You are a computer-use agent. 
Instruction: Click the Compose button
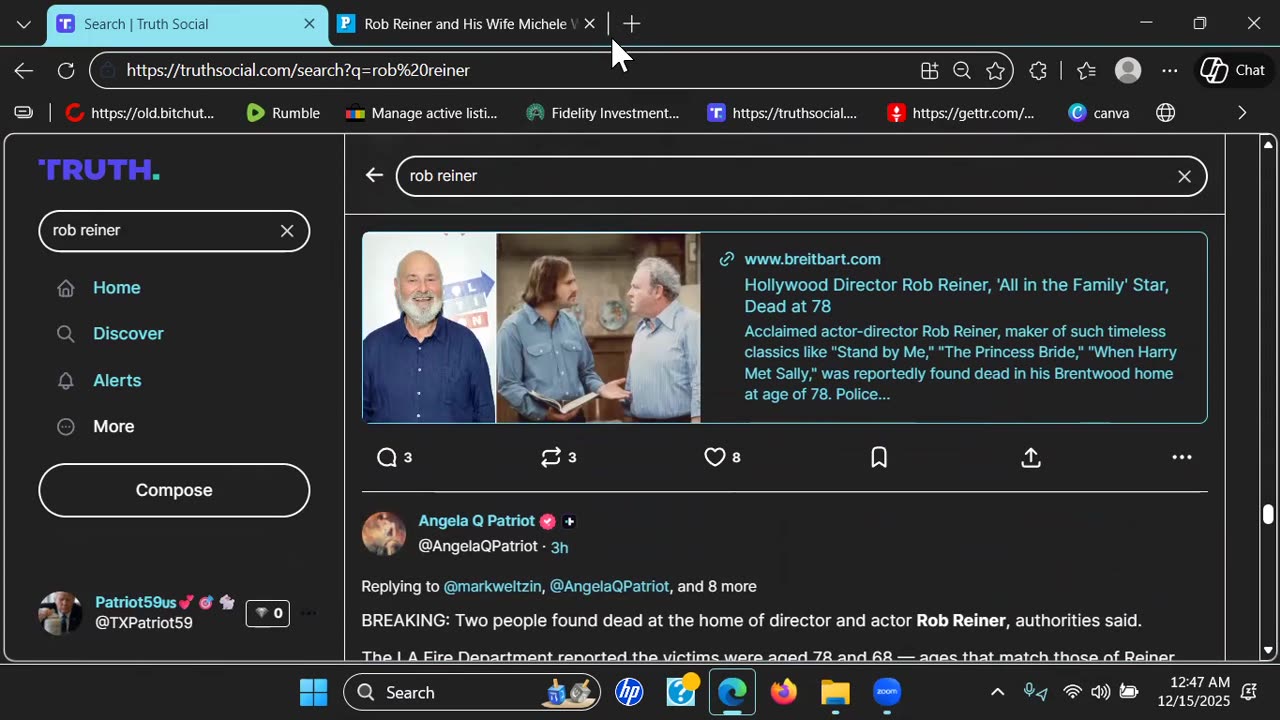174,490
